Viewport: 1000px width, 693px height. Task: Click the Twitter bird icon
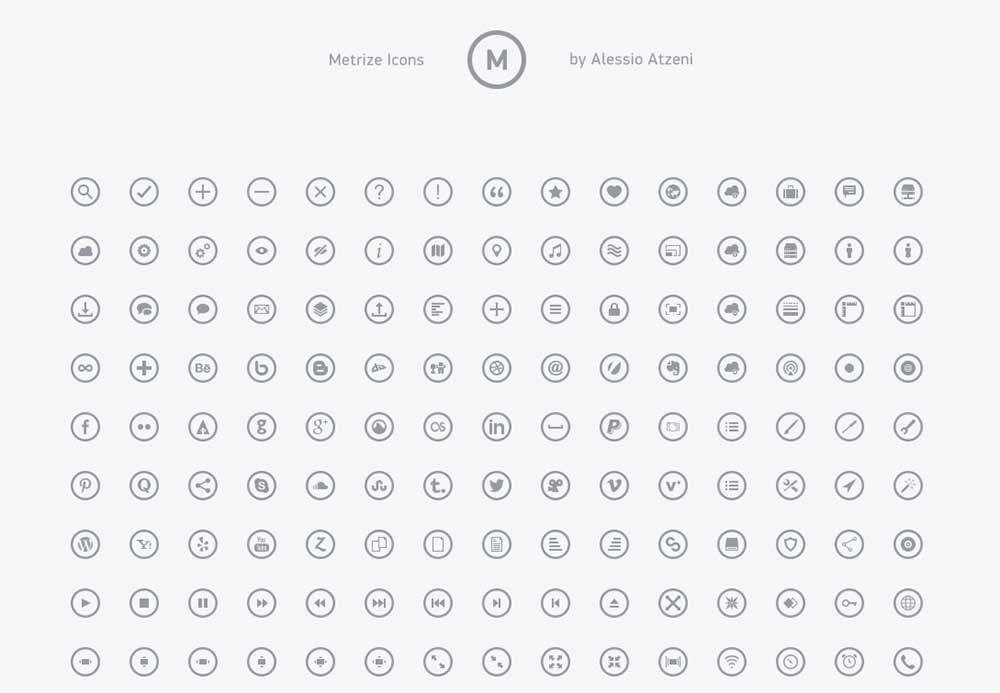pos(497,485)
